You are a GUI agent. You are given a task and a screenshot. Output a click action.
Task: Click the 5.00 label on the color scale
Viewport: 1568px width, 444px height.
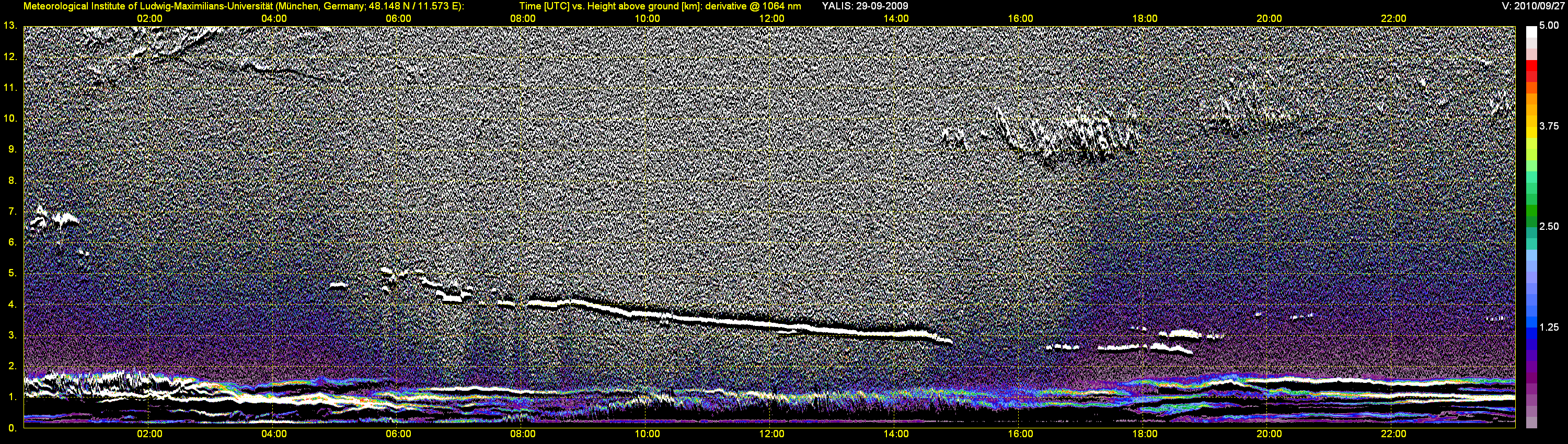(x=1549, y=26)
